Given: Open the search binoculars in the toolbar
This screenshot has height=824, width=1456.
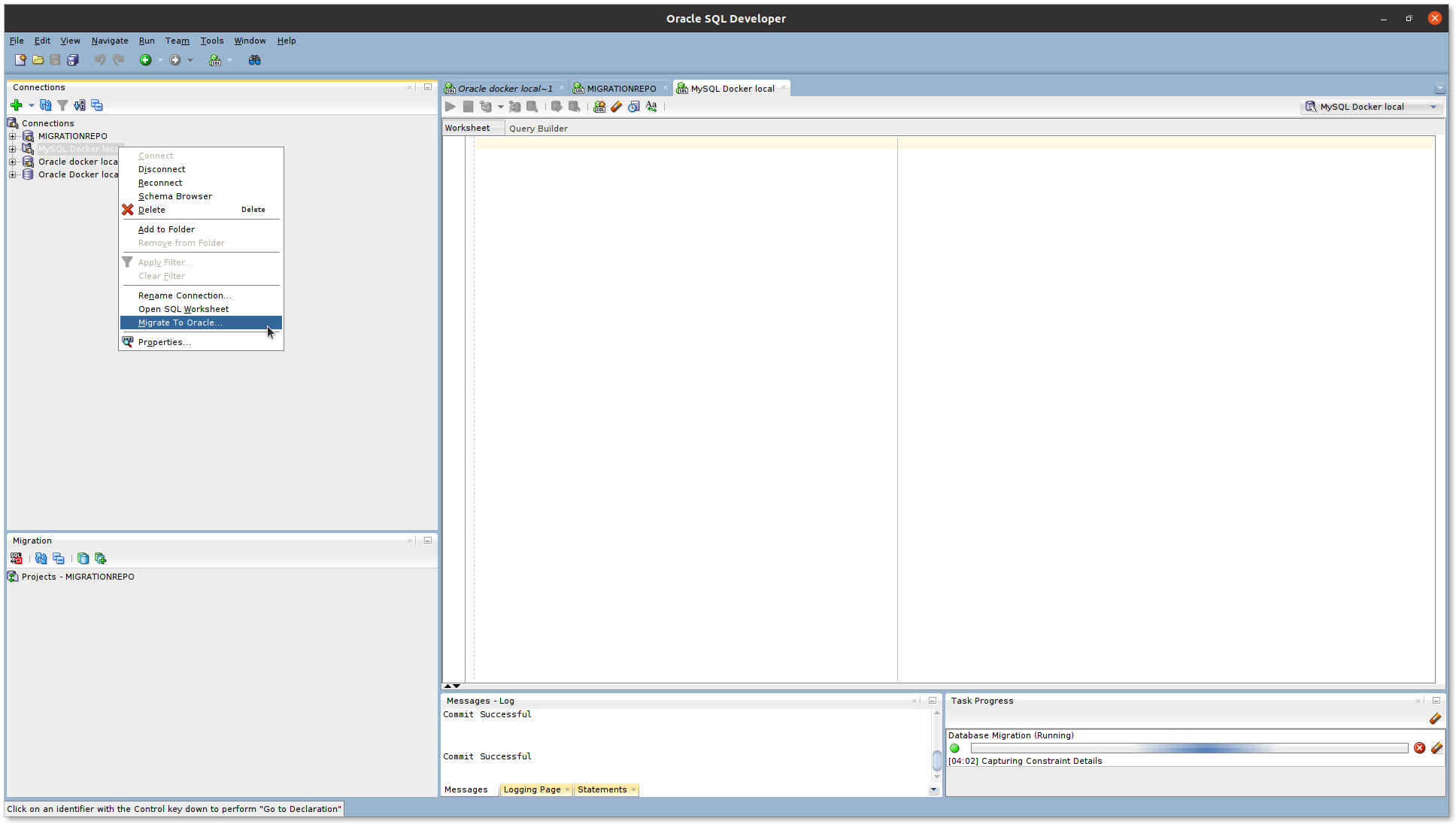Looking at the screenshot, I should [254, 60].
